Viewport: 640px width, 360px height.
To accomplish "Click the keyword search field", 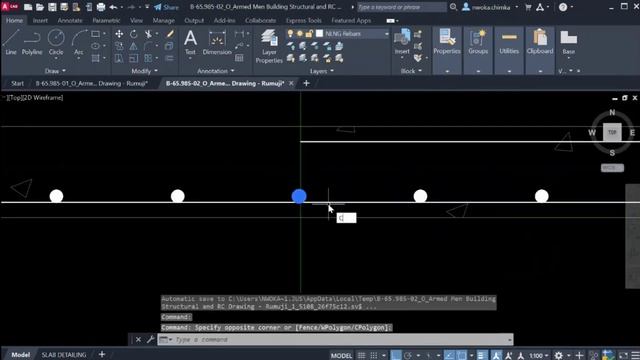I will coord(402,7).
